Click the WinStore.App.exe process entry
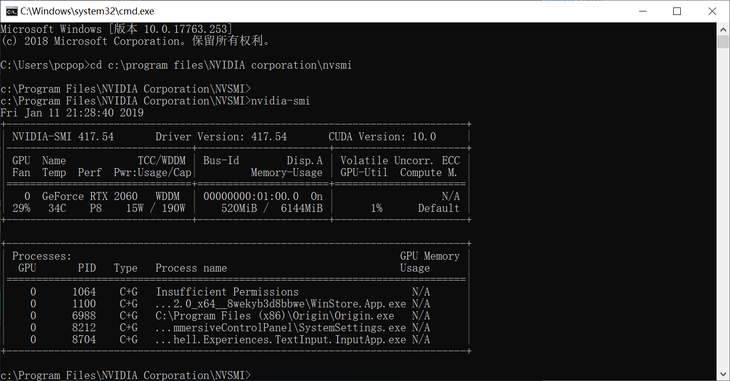Image resolution: width=730 pixels, height=381 pixels. click(281, 304)
